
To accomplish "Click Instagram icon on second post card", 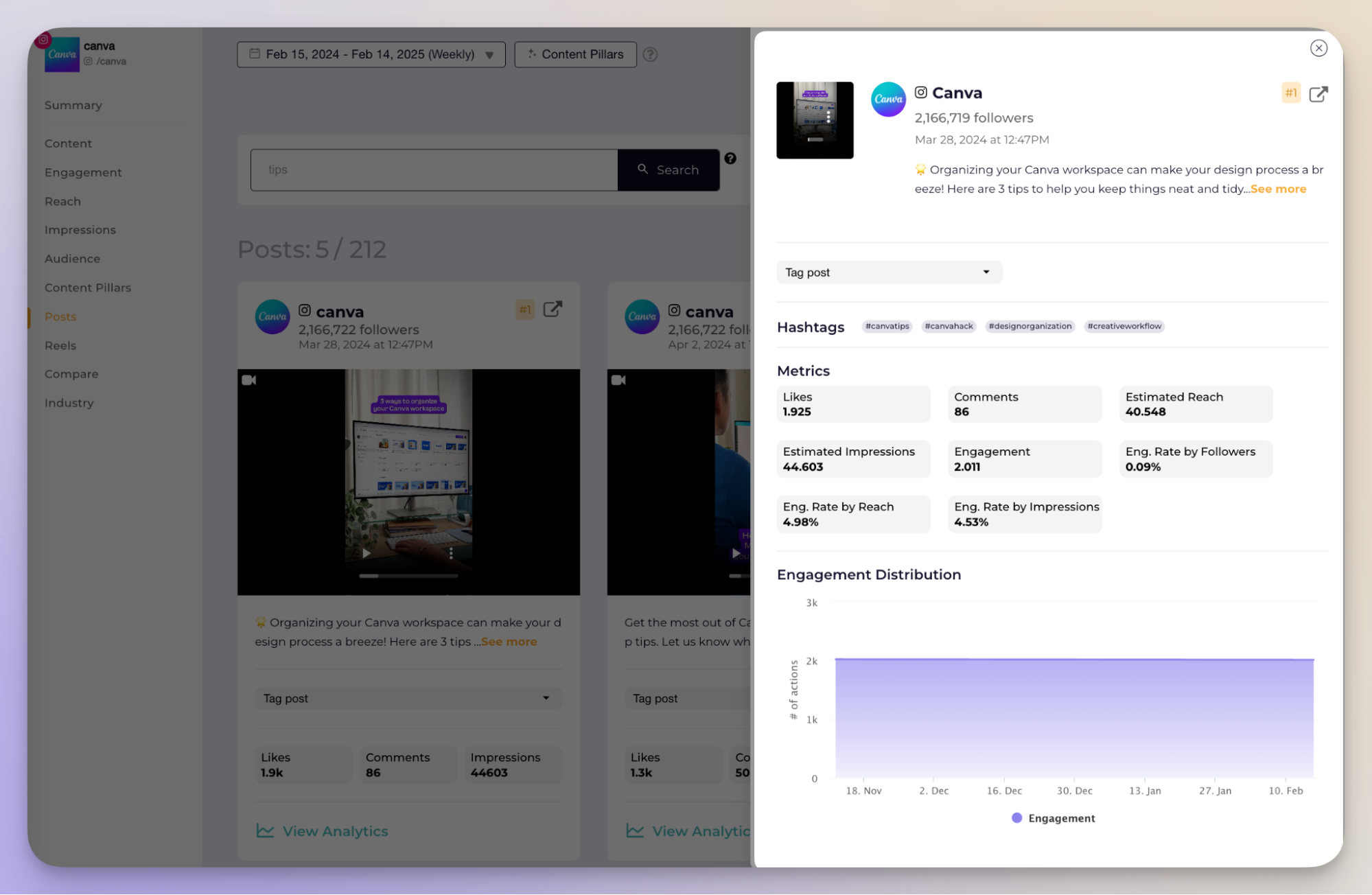I will (674, 310).
